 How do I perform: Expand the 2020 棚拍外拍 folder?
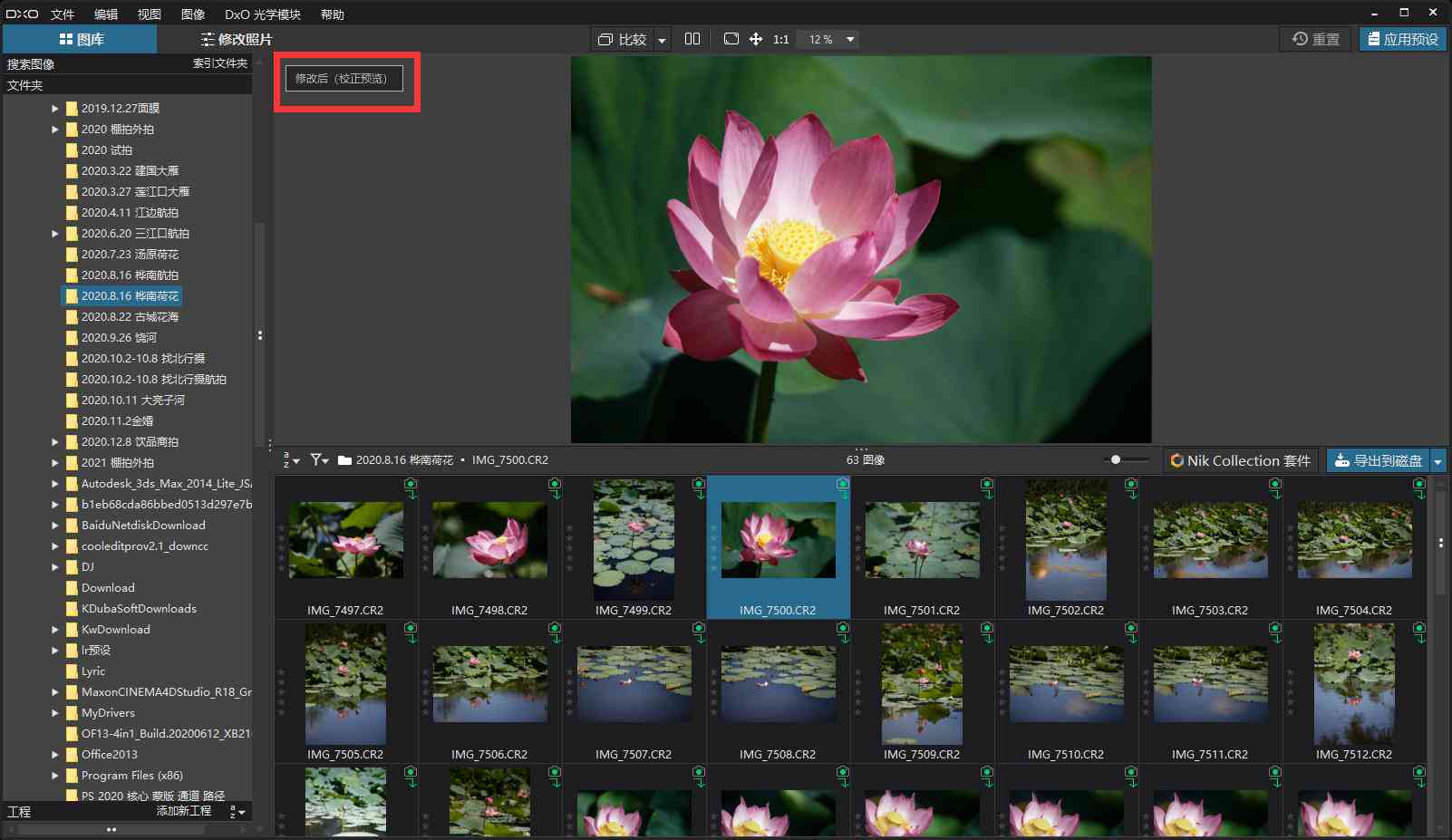pyautogui.click(x=54, y=130)
